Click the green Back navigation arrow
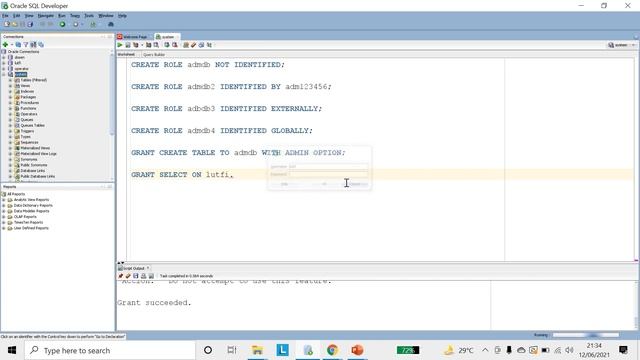Screen dimensions: 640x360 pyautogui.click(x=62, y=24)
